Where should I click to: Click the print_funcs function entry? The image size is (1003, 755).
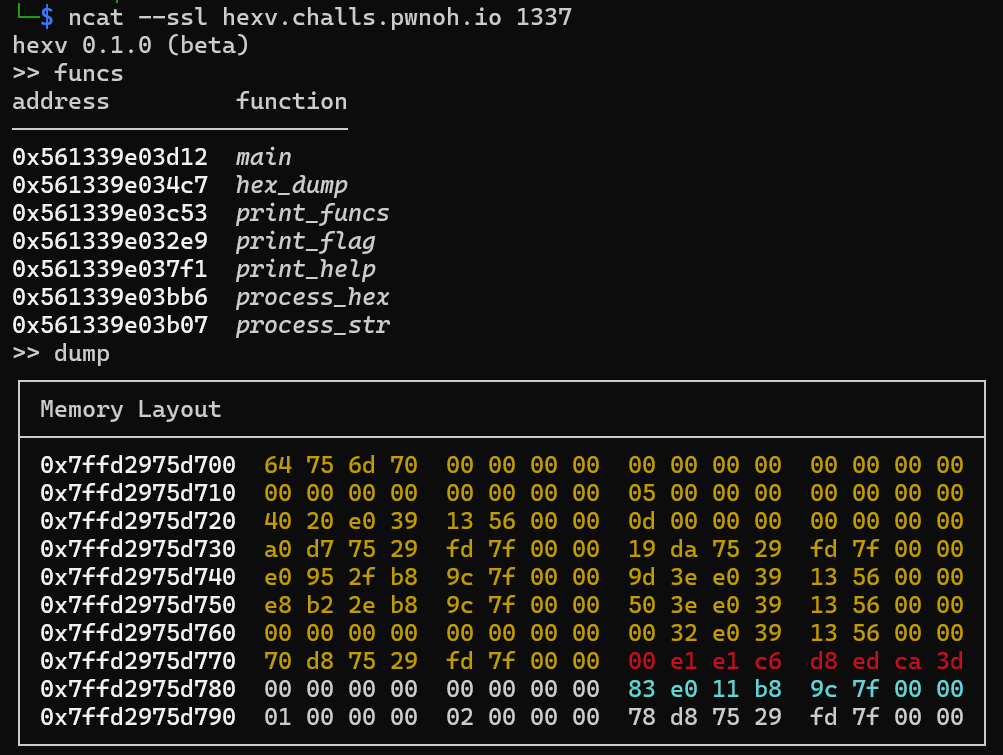312,214
